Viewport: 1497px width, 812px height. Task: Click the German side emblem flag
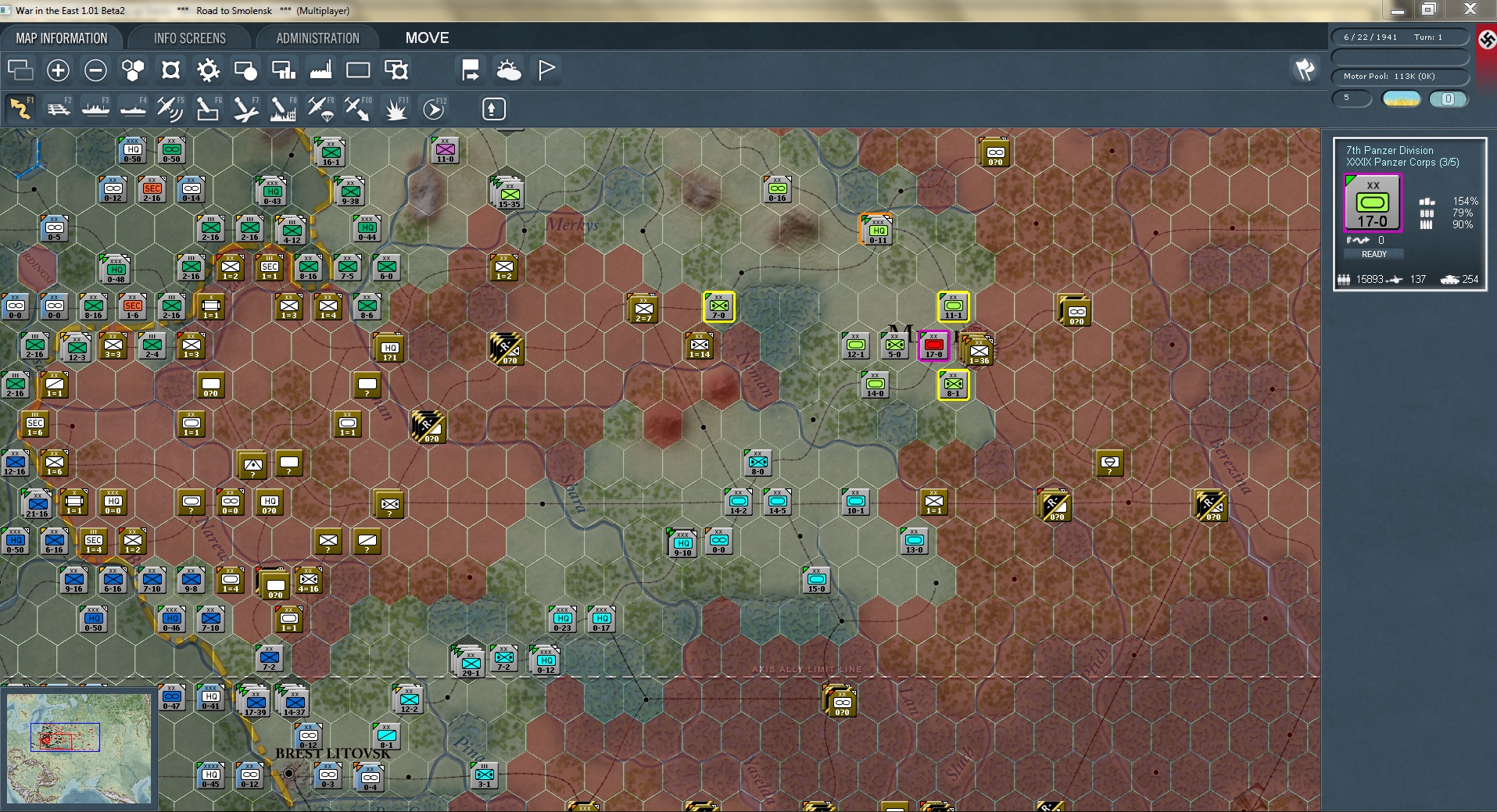point(1486,40)
